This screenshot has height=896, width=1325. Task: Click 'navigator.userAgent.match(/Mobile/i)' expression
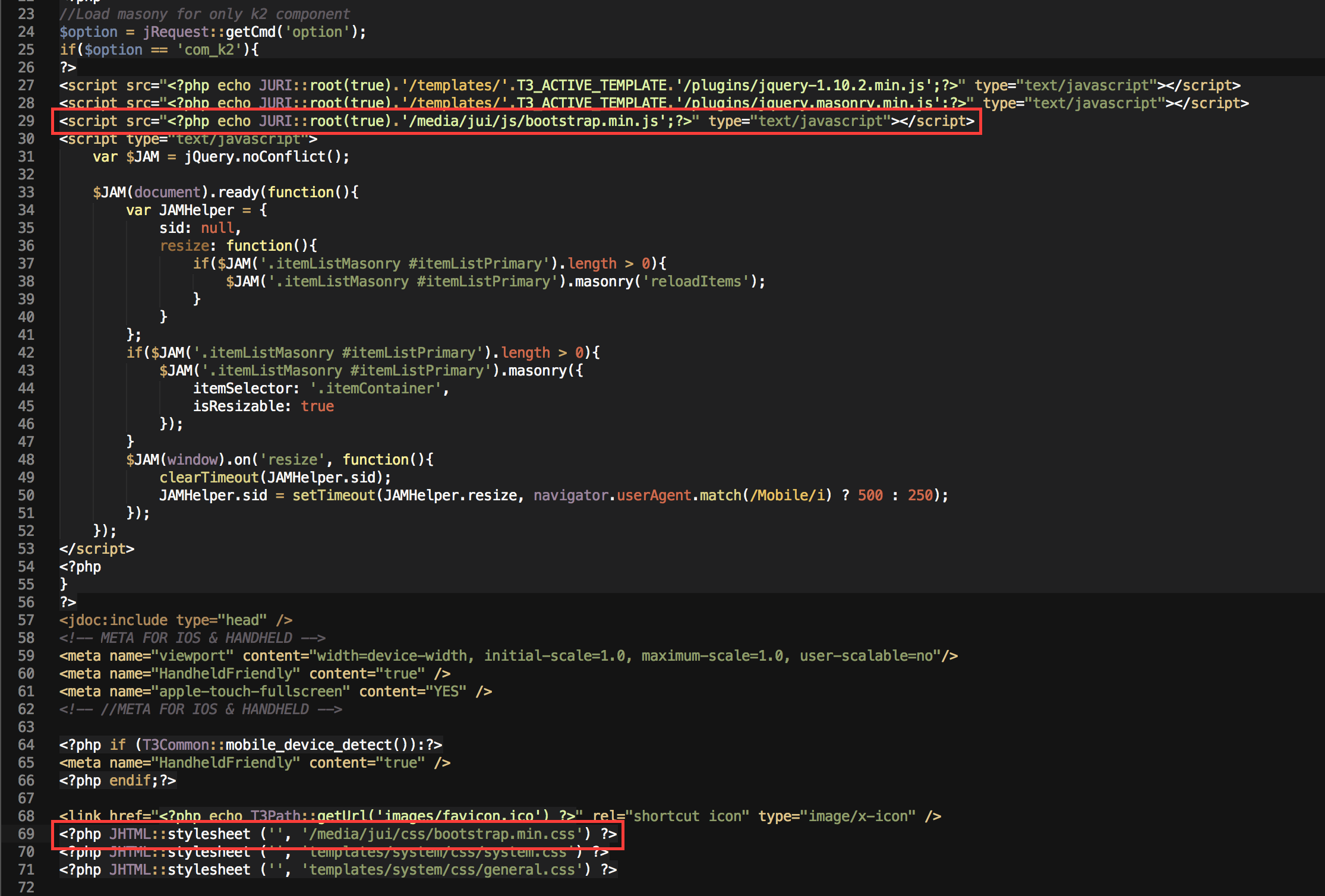683,496
